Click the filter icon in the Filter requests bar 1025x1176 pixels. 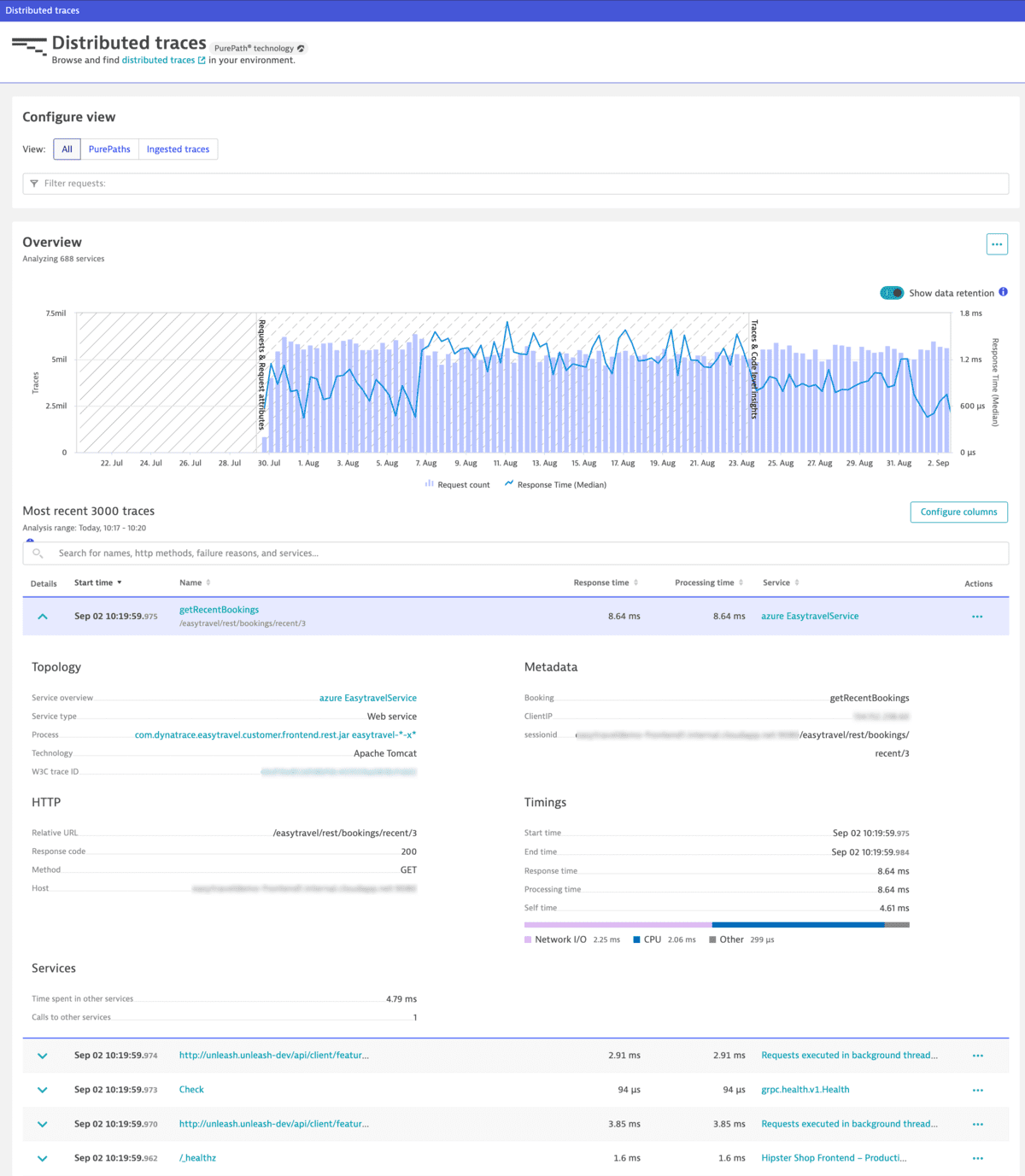click(x=34, y=184)
